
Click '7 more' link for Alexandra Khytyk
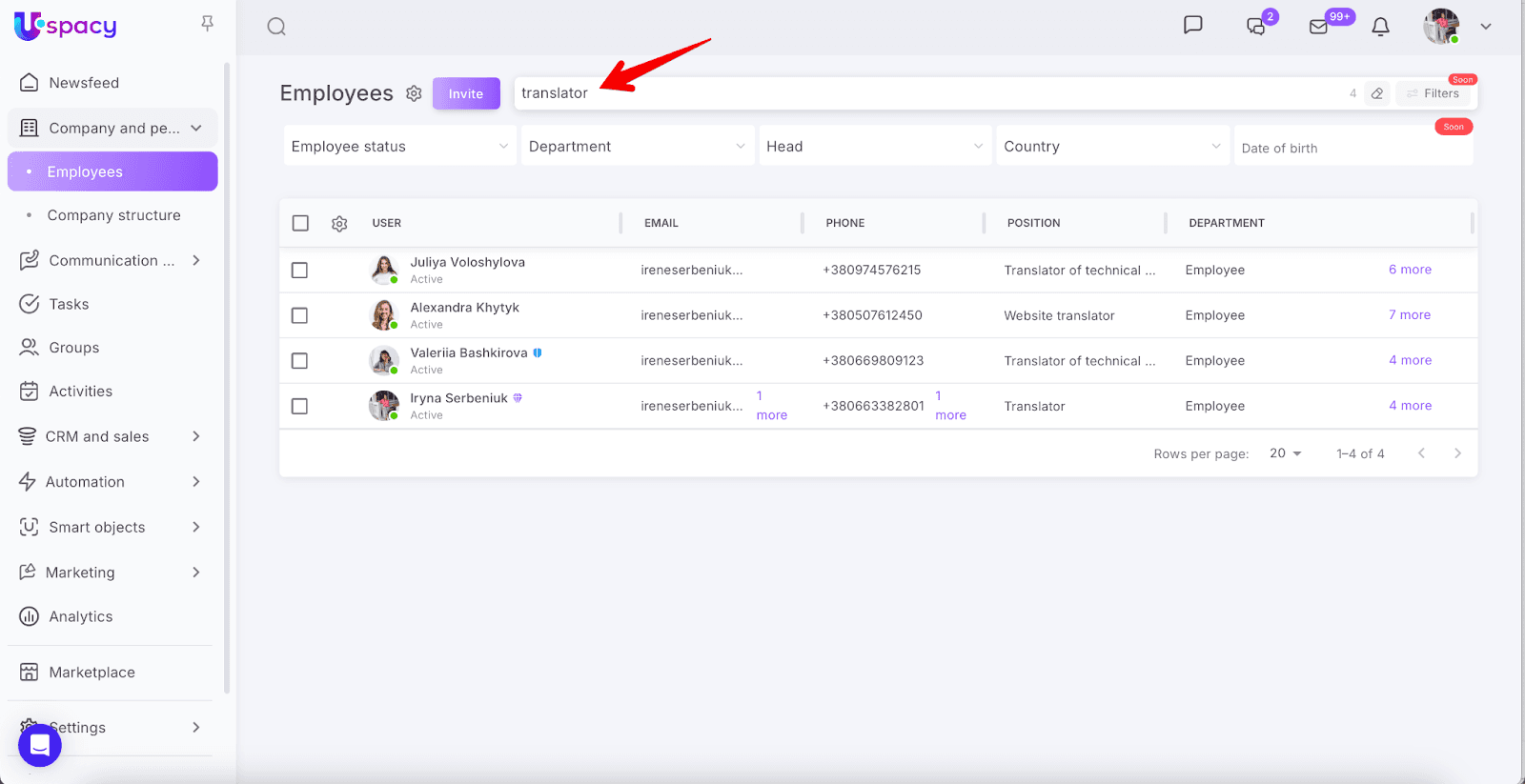pos(1409,315)
